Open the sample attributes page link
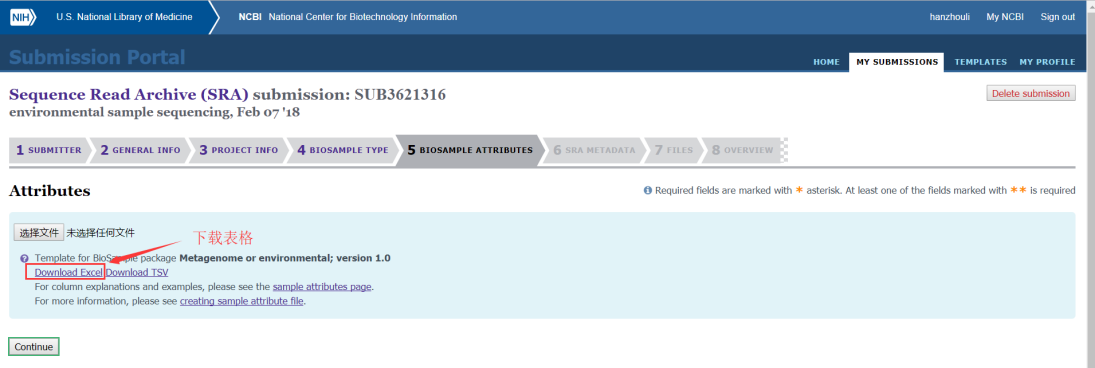 click(x=322, y=287)
